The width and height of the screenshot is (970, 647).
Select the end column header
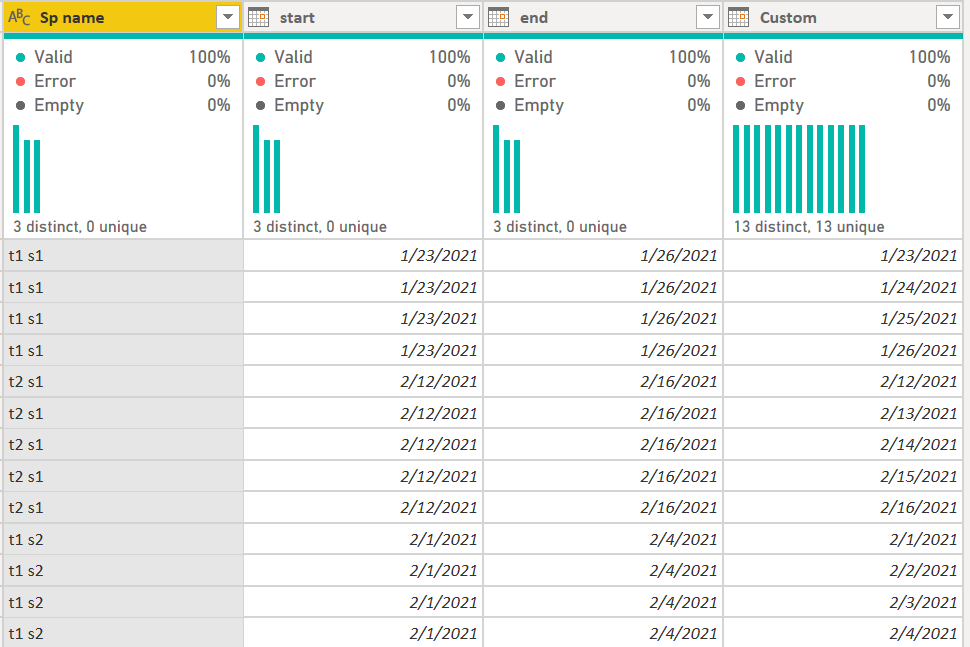[x=603, y=17]
